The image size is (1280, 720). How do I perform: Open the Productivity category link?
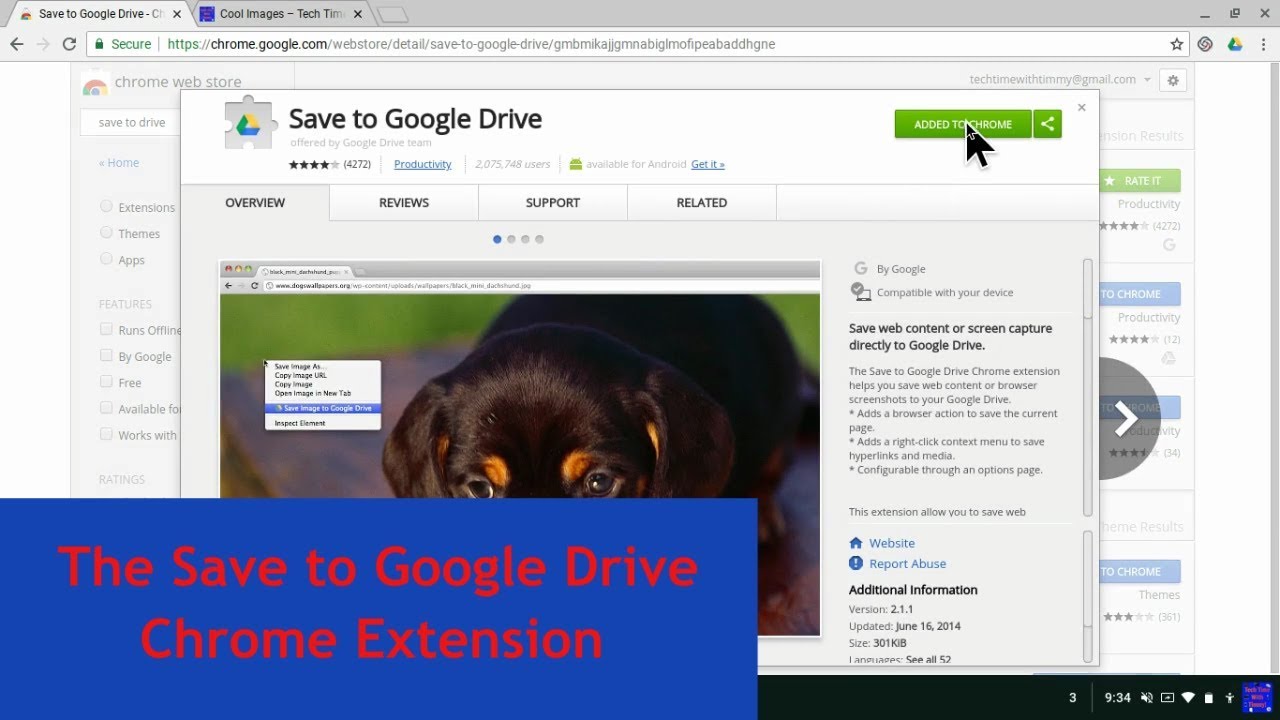(x=423, y=164)
